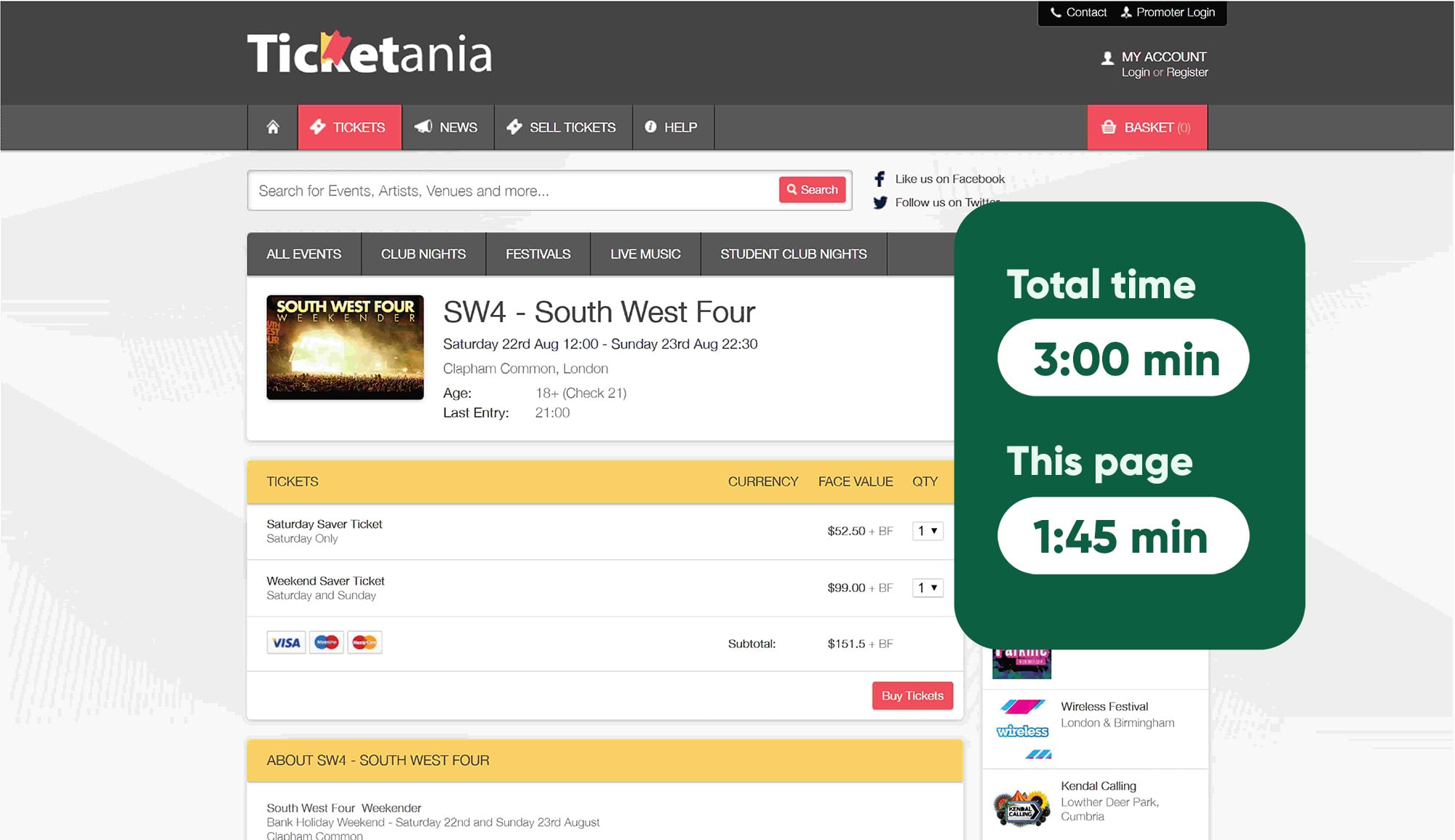Image resolution: width=1455 pixels, height=840 pixels.
Task: Click the MY ACCOUNT label
Action: coord(1164,57)
